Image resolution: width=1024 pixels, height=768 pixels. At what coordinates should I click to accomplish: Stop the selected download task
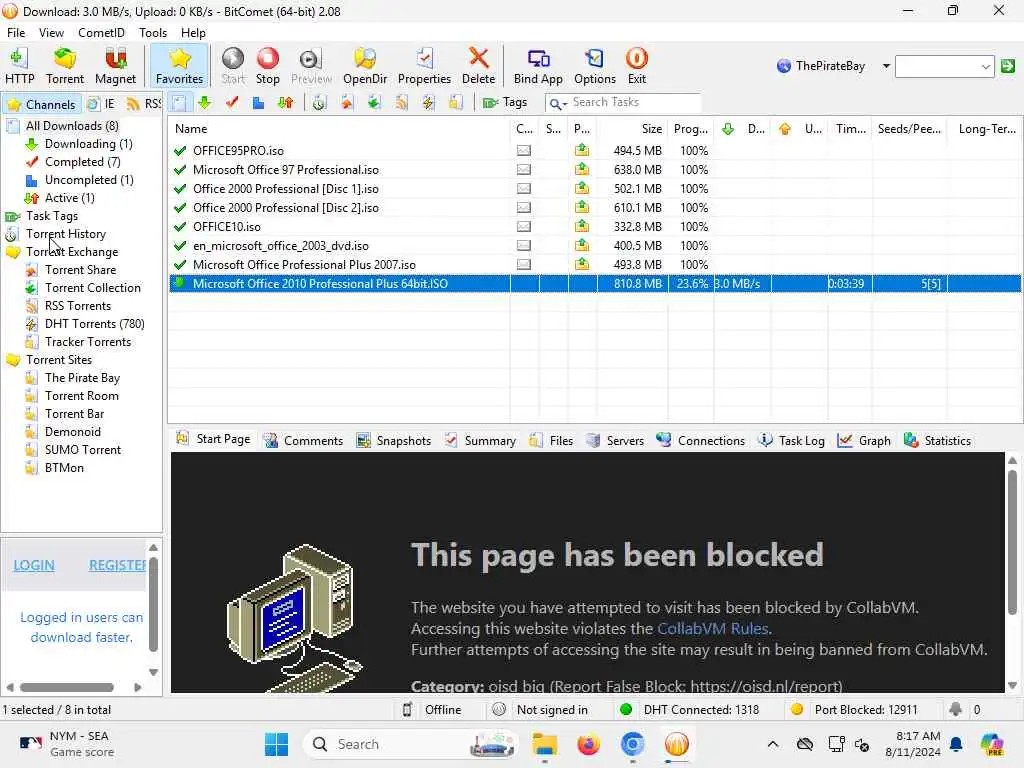[x=267, y=66]
